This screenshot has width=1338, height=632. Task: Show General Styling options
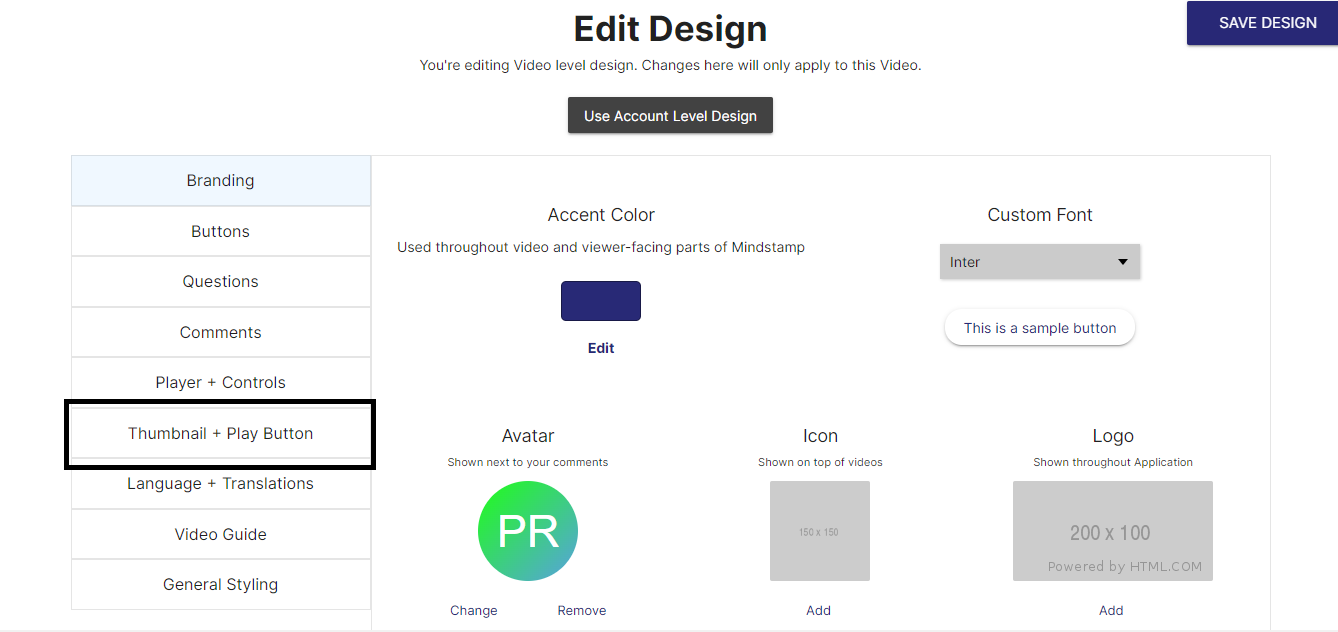(x=221, y=585)
